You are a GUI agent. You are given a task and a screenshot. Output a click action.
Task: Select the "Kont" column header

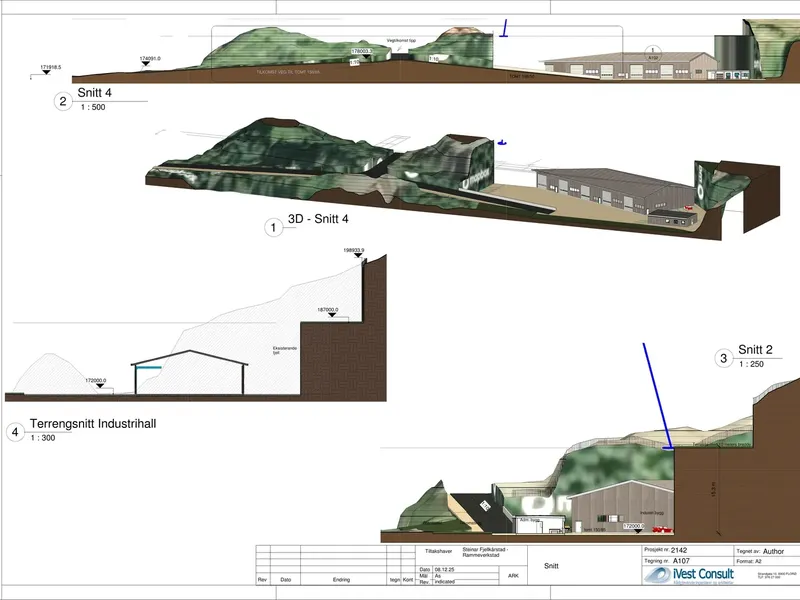click(408, 580)
